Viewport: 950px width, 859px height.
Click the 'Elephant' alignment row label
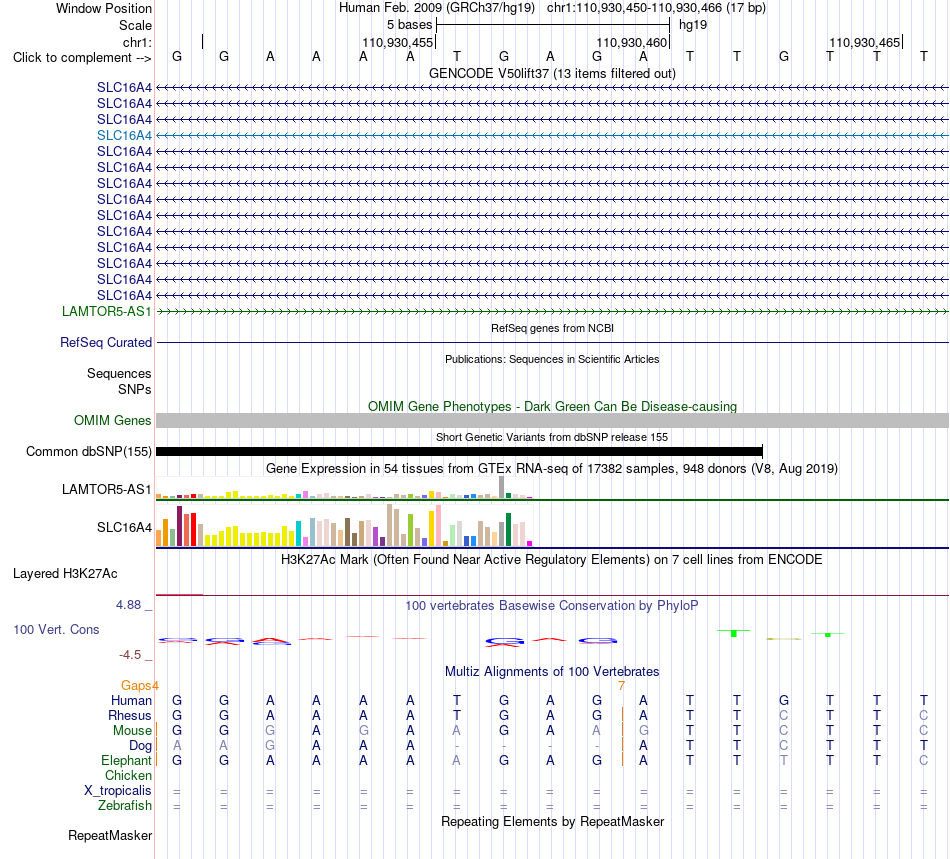[127, 760]
